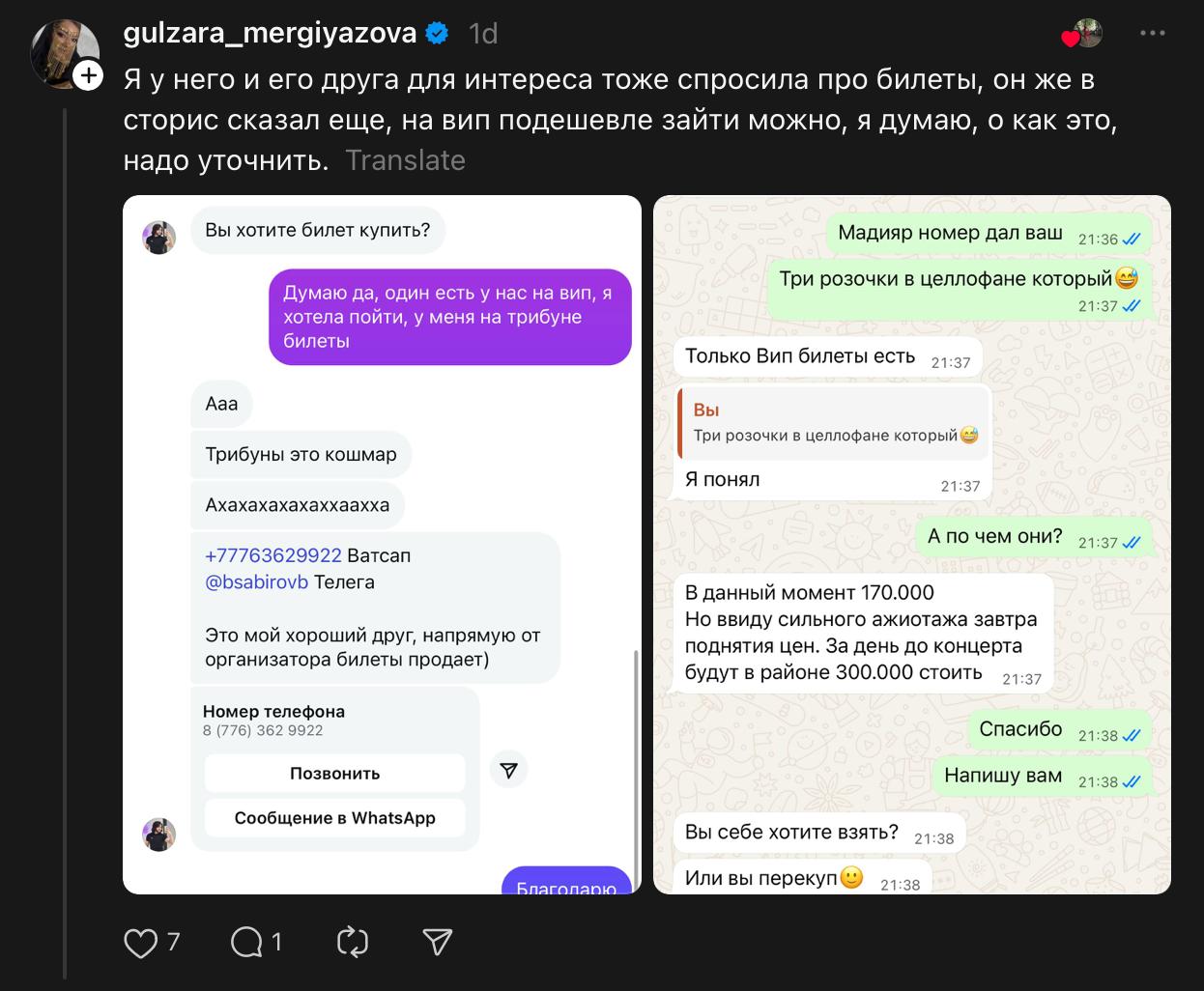Like the post with heart icon
The height and width of the screenshot is (991, 1204).
point(140,943)
